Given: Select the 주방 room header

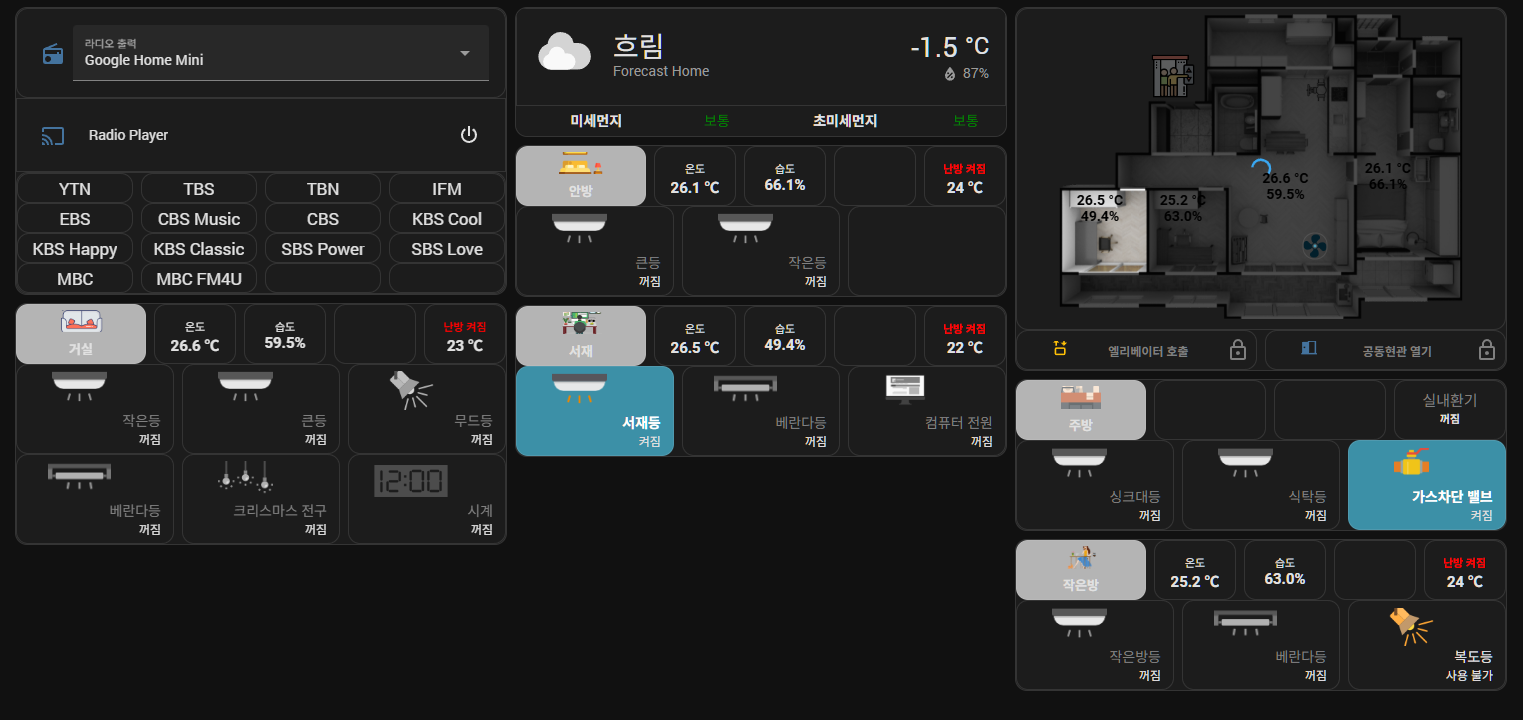Looking at the screenshot, I should point(1080,410).
